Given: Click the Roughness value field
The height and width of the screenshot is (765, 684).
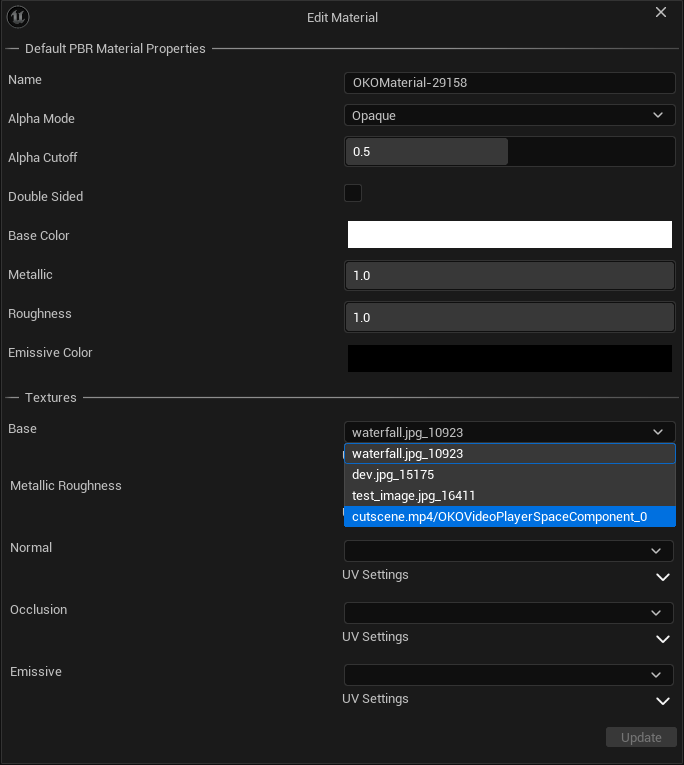Looking at the screenshot, I should pos(509,318).
